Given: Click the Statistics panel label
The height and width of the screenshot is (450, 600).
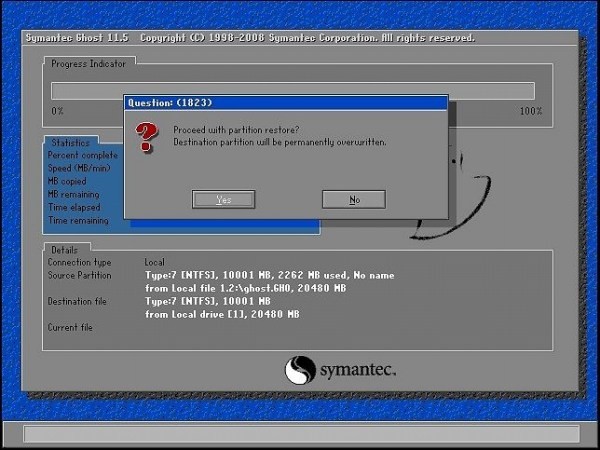Looking at the screenshot, I should (x=70, y=142).
